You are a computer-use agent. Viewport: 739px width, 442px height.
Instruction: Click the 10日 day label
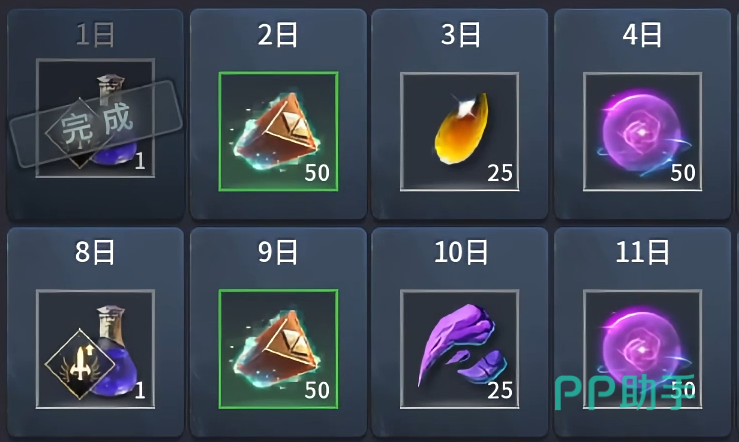460,252
